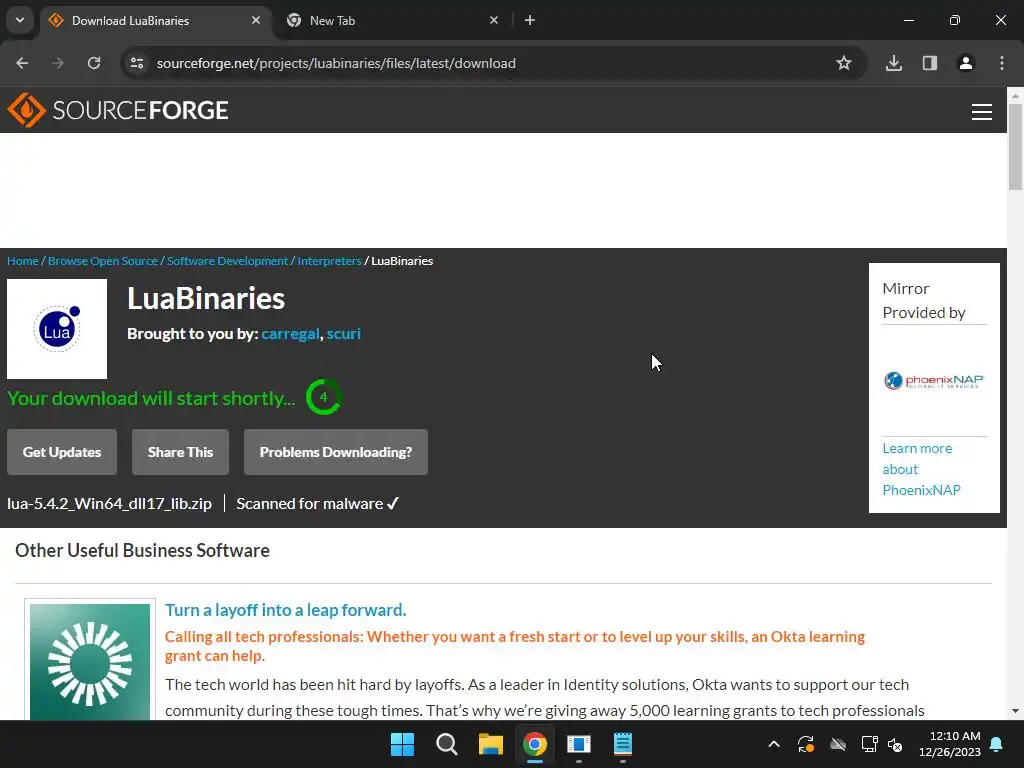Screen dimensions: 1024x768
Task: Click the LuaBinaries project heading
Action: (x=206, y=298)
